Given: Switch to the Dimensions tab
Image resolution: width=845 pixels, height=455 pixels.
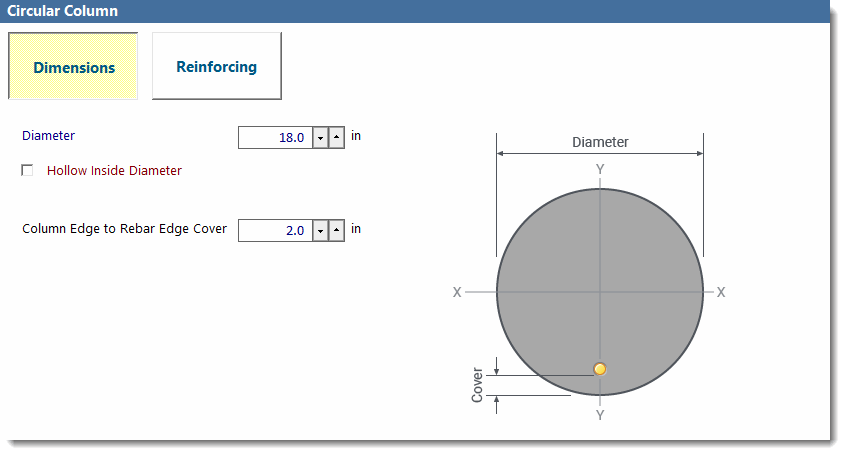Looking at the screenshot, I should click(x=73, y=67).
